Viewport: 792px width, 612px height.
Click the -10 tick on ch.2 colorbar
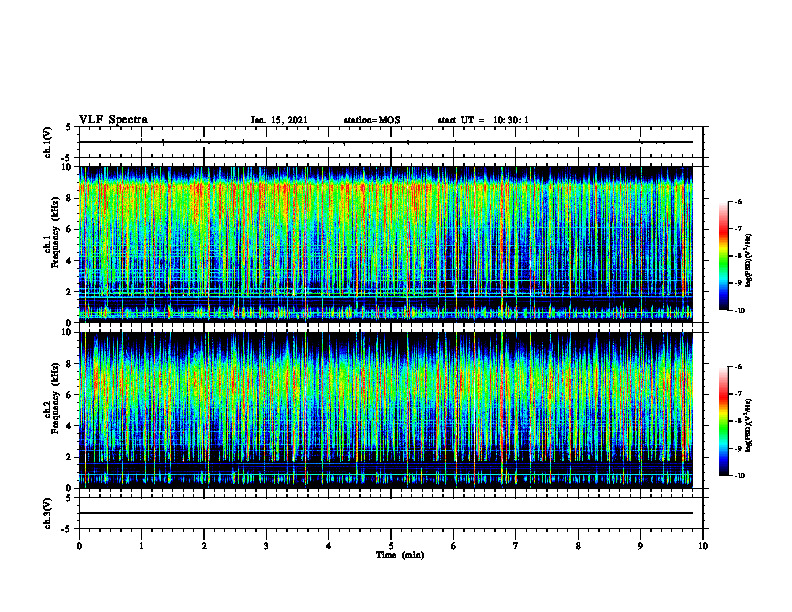pyautogui.click(x=739, y=476)
